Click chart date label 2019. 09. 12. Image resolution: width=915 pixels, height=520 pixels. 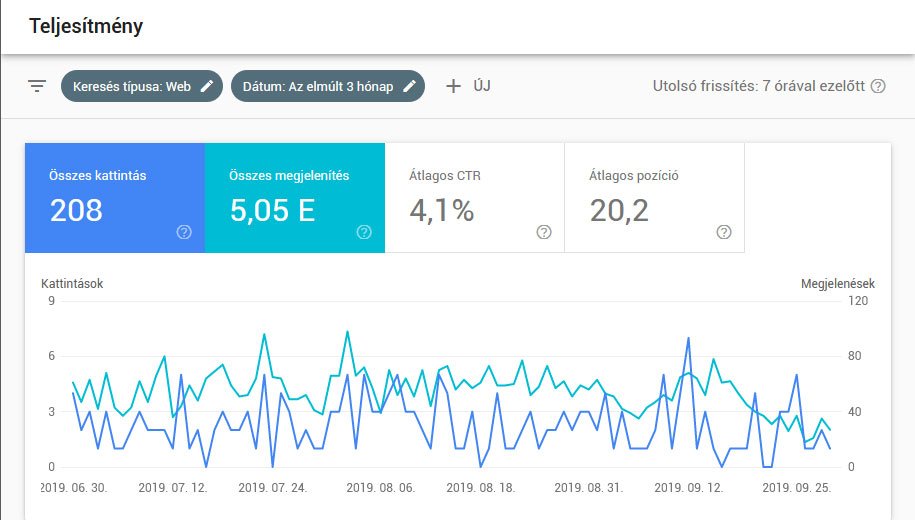tap(688, 488)
